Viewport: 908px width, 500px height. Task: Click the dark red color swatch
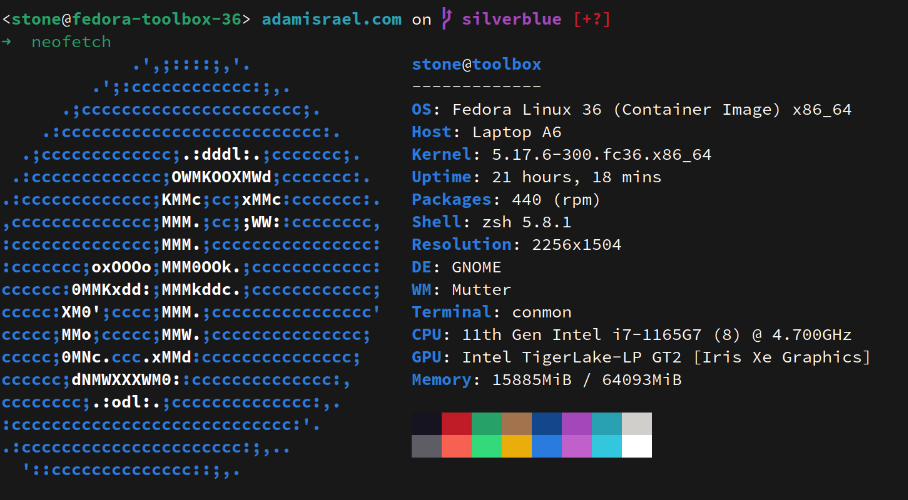click(x=457, y=424)
